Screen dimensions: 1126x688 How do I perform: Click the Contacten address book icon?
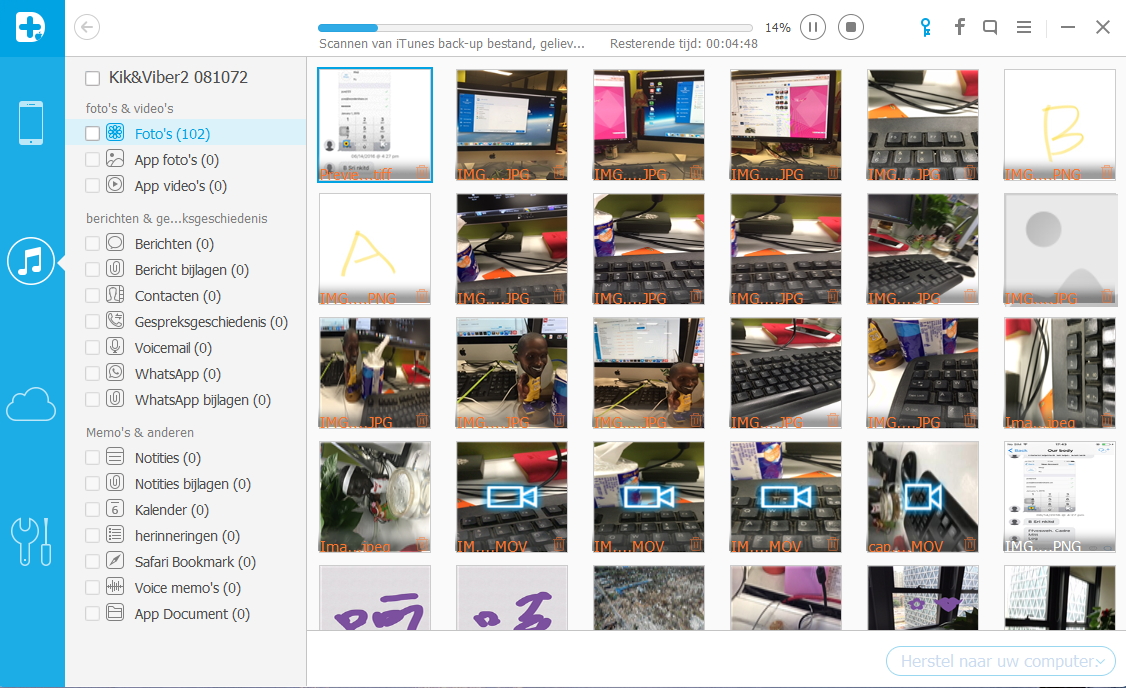click(x=115, y=294)
